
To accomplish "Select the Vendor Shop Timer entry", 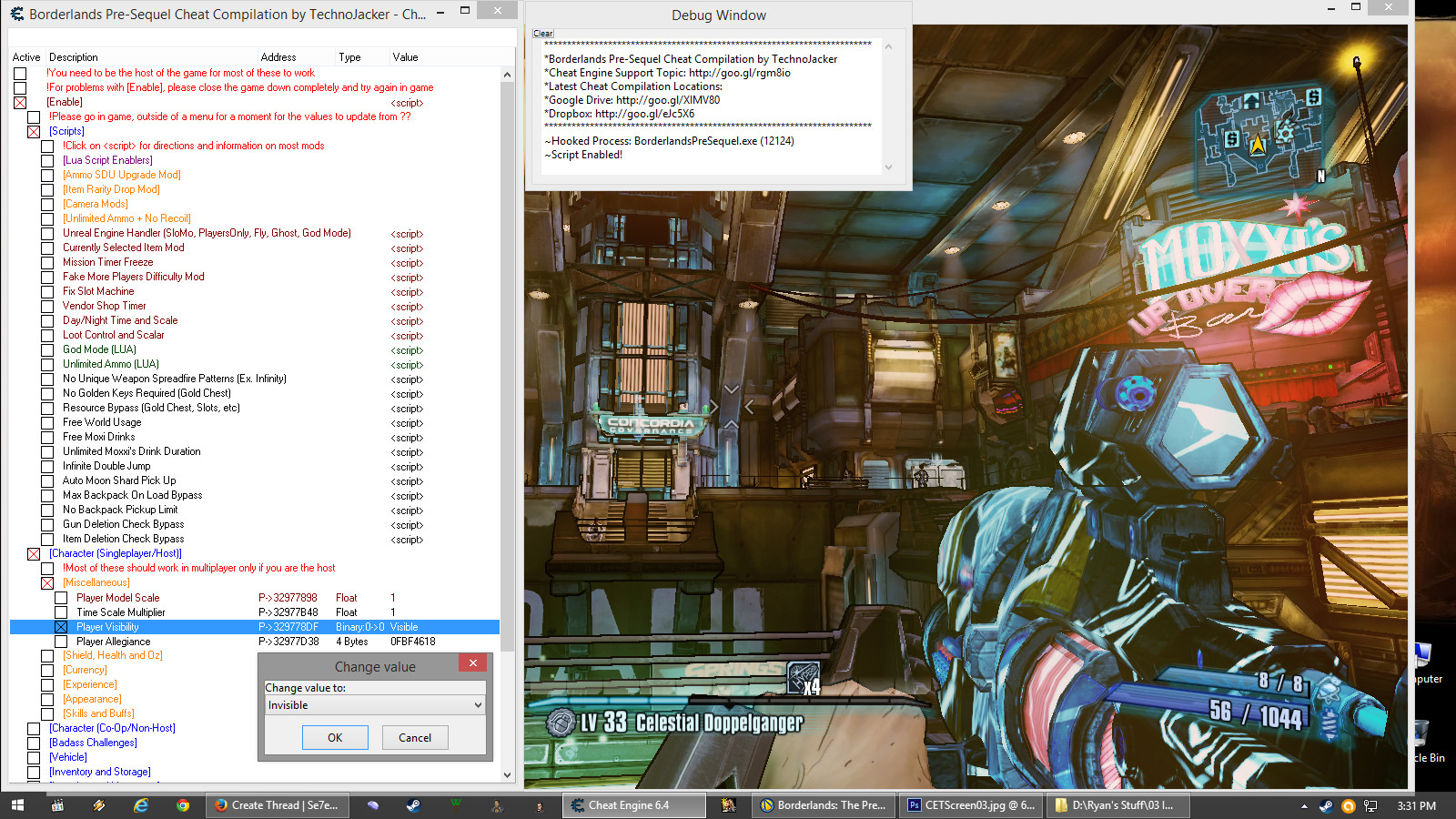I will coord(104,306).
